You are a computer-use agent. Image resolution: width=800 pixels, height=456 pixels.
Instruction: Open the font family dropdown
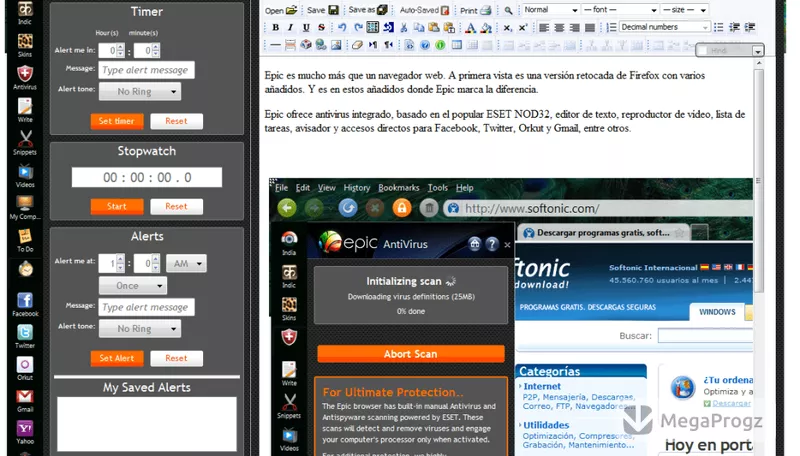point(620,10)
